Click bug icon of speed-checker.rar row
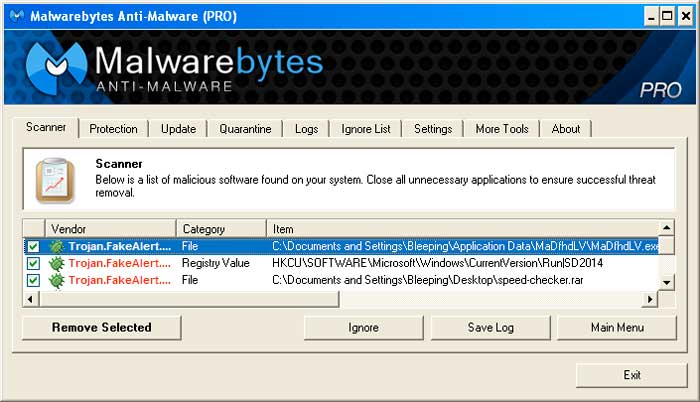Screen dimensions: 700x402 coord(56,280)
